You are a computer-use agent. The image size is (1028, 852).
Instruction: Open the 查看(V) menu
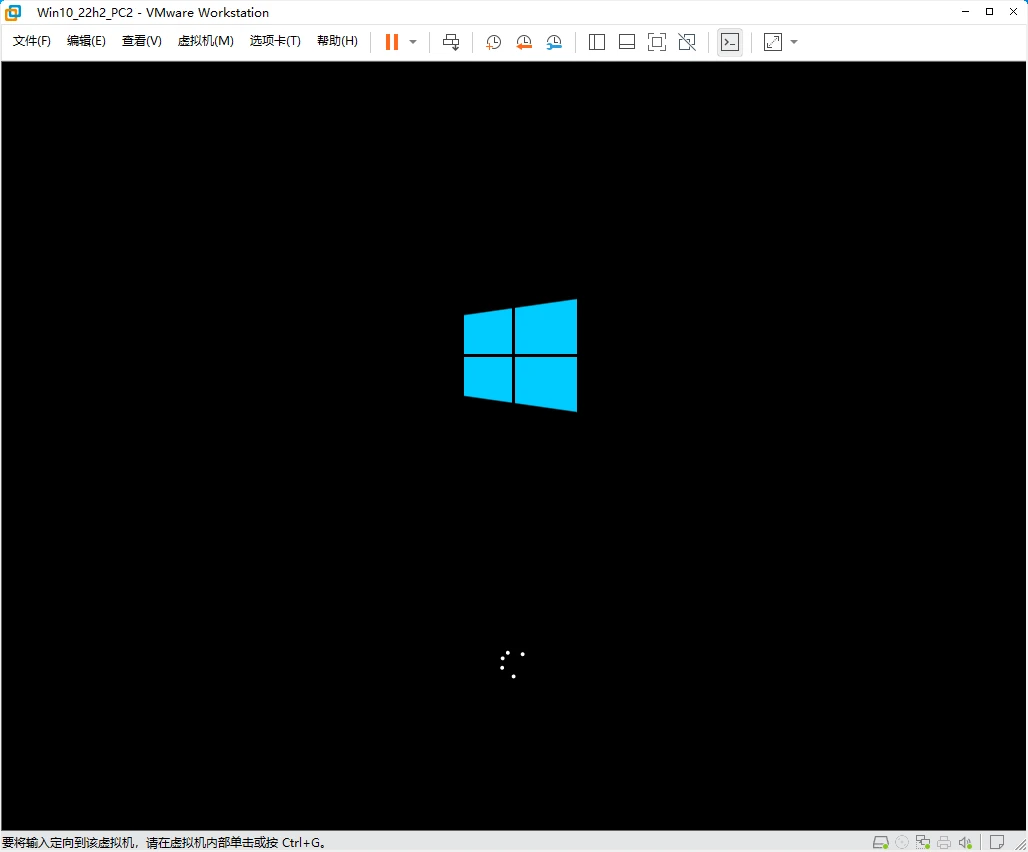coord(142,41)
